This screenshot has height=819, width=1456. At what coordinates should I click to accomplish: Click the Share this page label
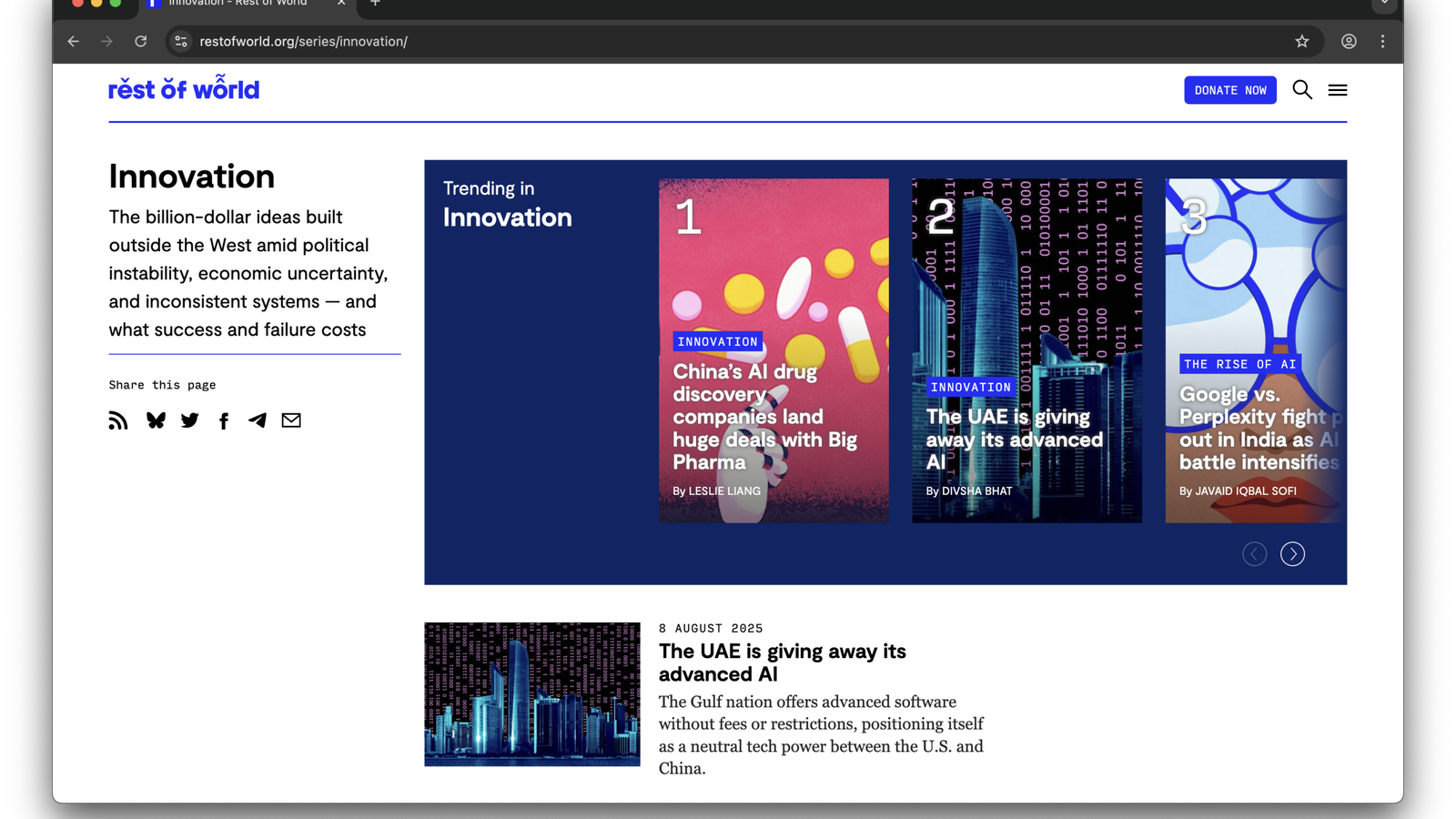pyautogui.click(x=162, y=385)
